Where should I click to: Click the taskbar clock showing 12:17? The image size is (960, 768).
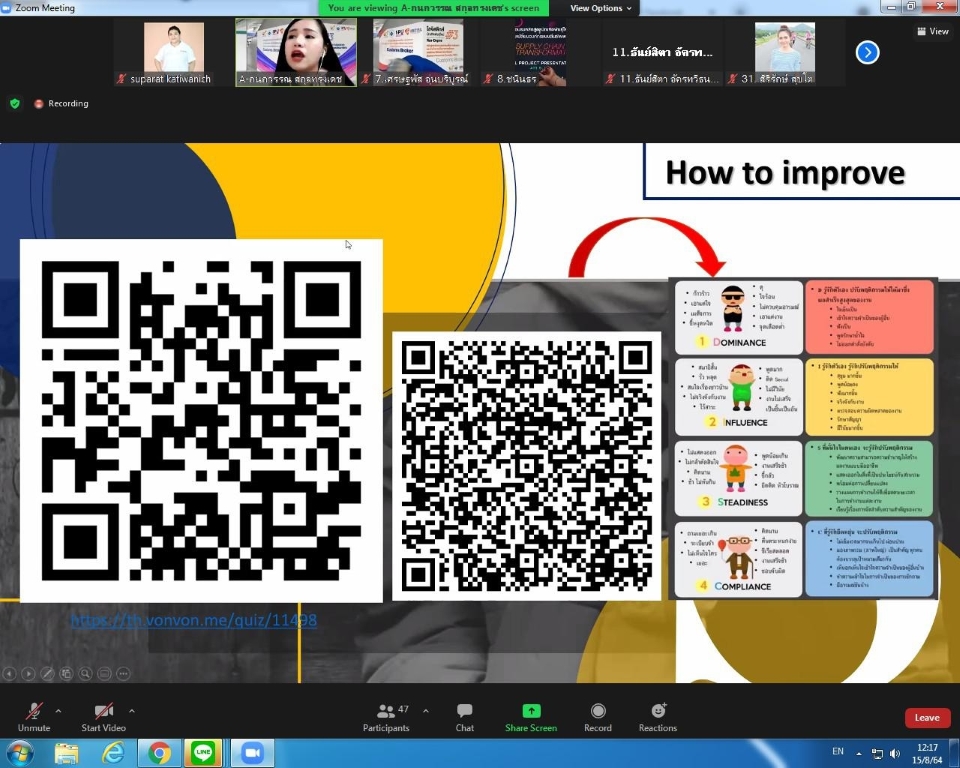coord(927,753)
